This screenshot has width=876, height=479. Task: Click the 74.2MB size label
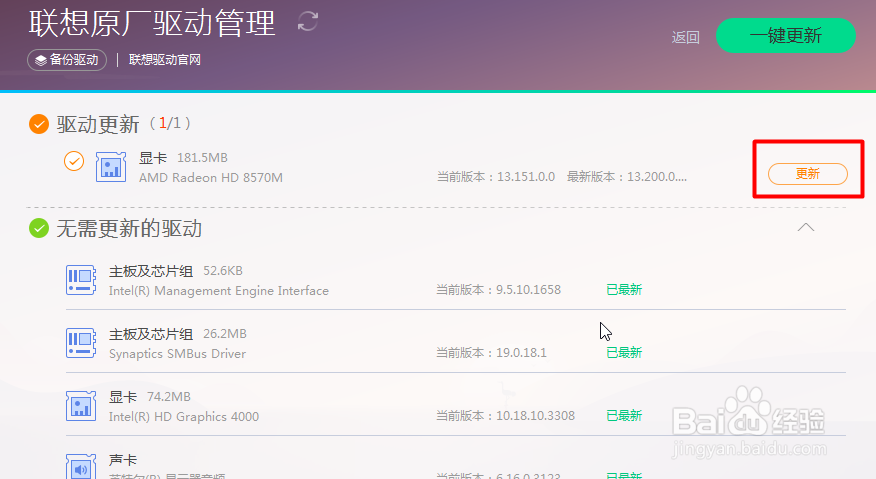tap(169, 397)
